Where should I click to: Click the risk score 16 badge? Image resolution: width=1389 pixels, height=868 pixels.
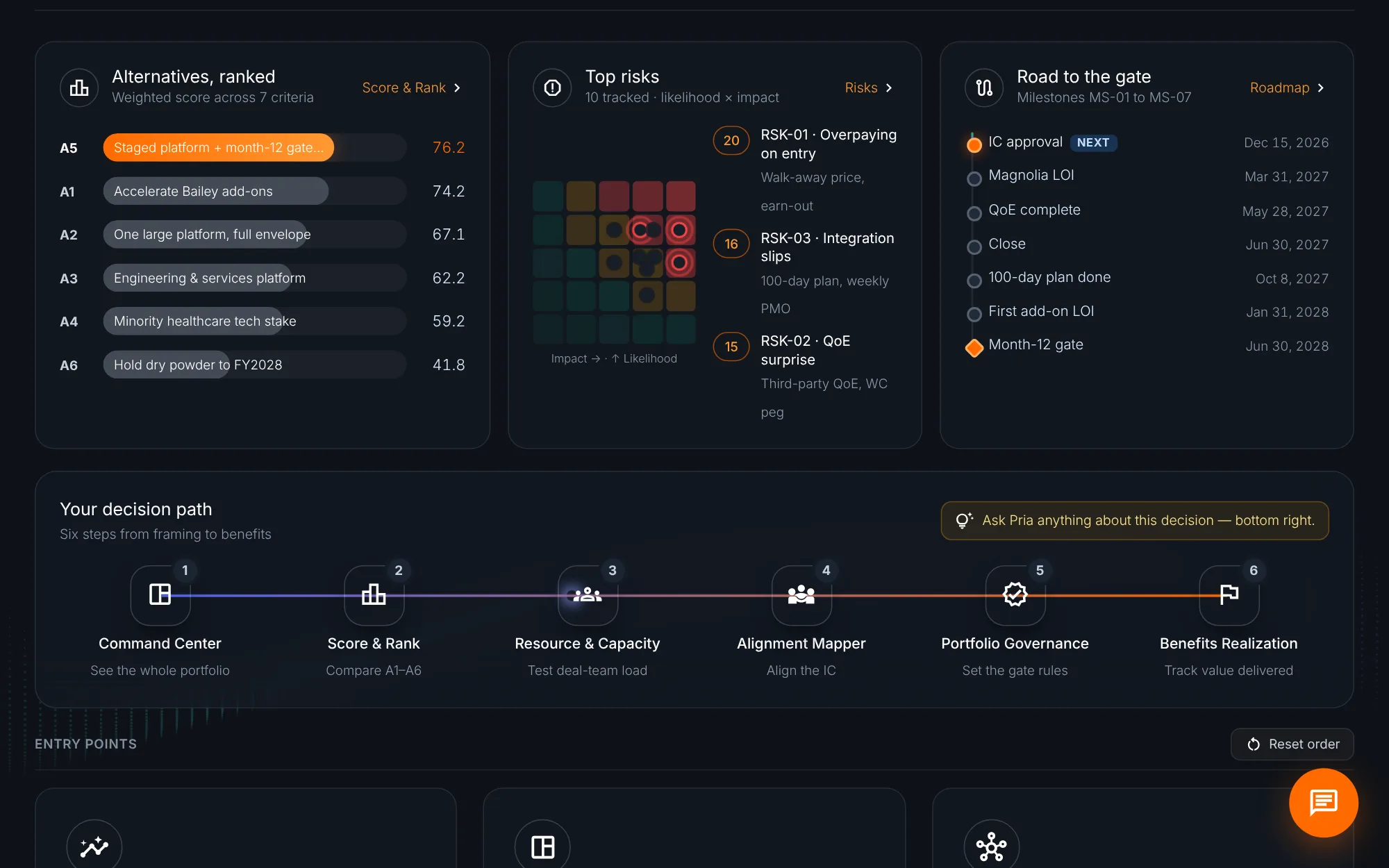pyautogui.click(x=731, y=244)
